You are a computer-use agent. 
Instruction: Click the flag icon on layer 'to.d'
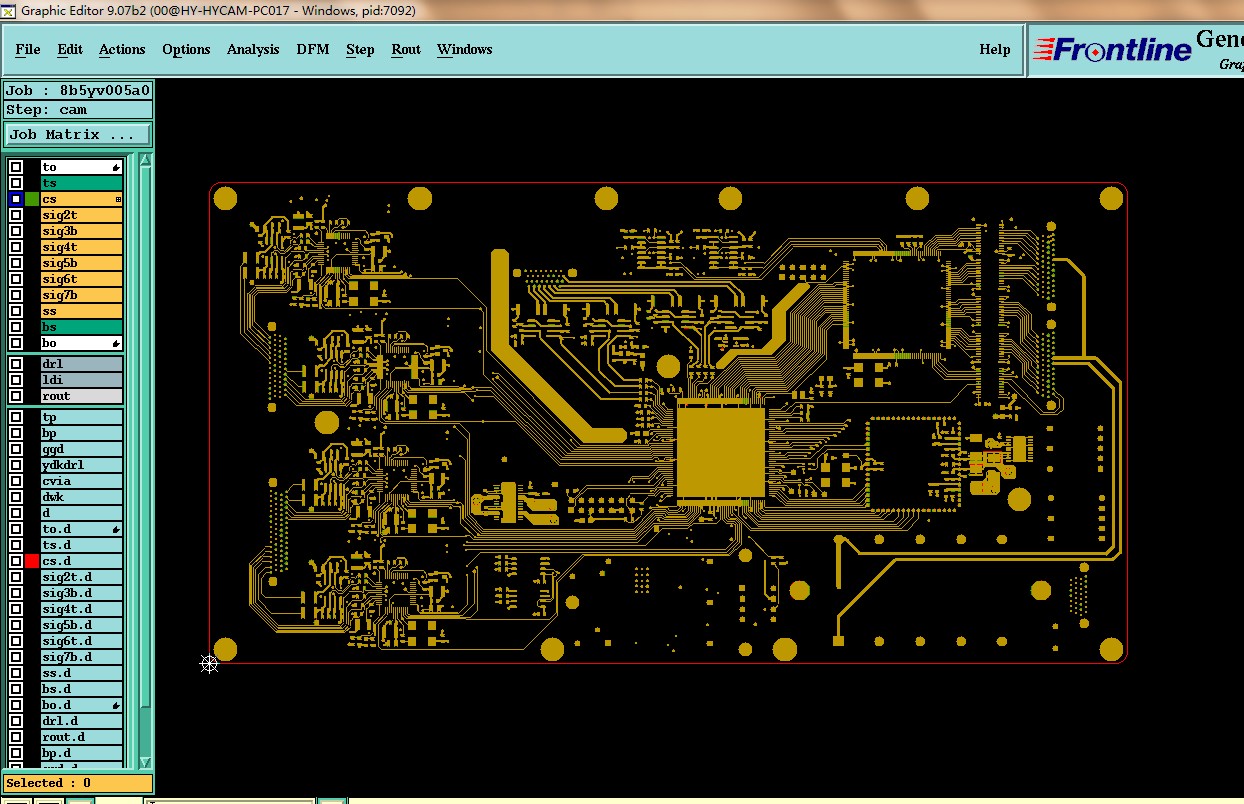point(116,529)
